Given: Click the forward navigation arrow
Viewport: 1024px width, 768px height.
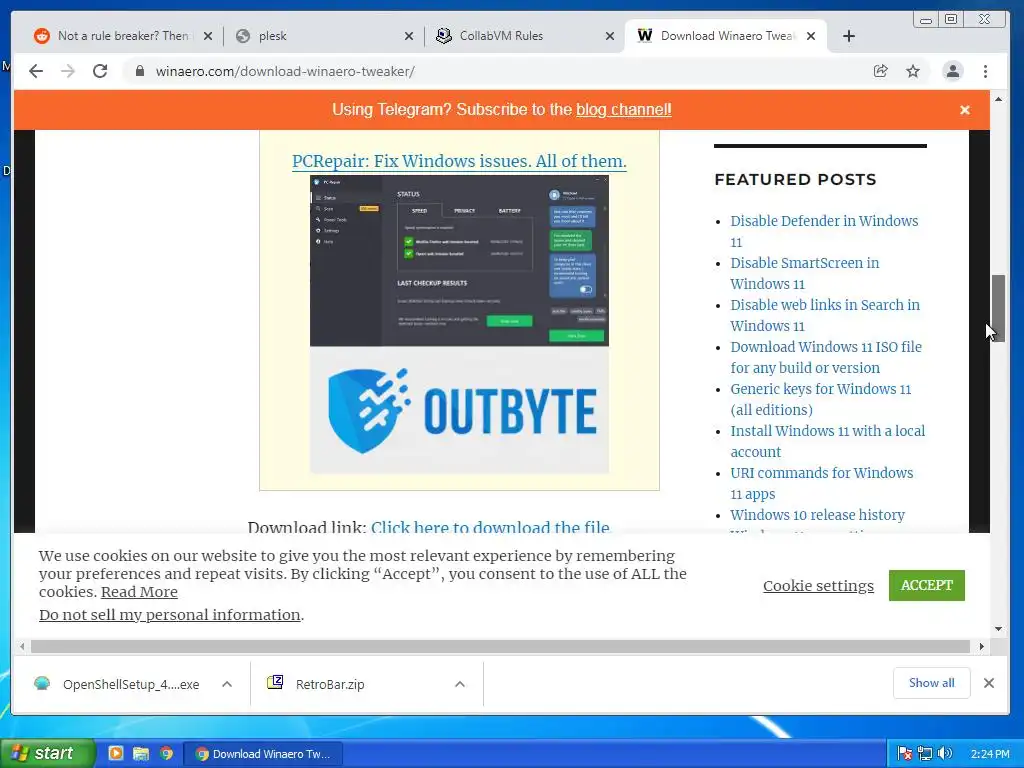Looking at the screenshot, I should pos(68,71).
